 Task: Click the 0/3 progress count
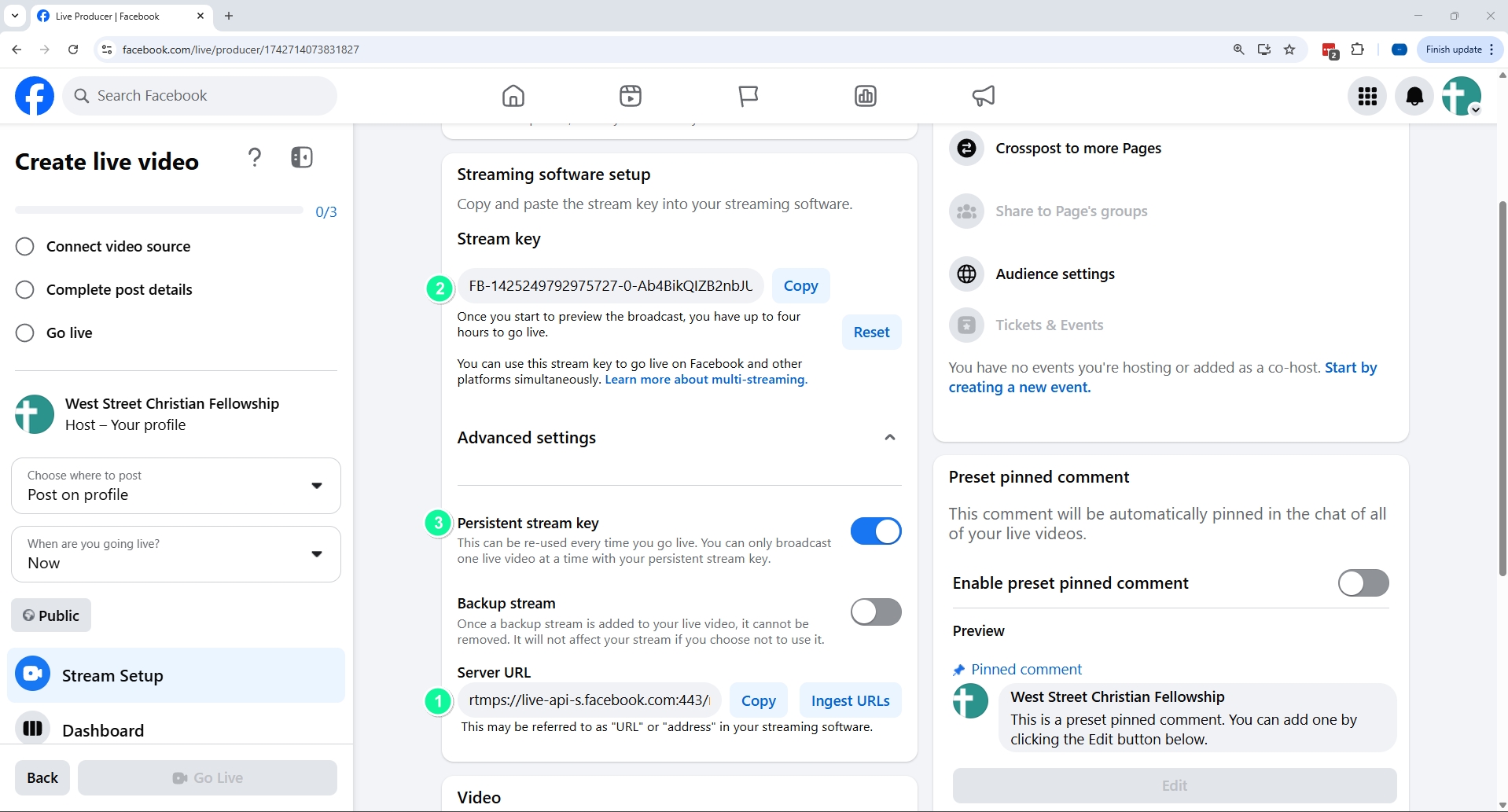pyautogui.click(x=326, y=212)
